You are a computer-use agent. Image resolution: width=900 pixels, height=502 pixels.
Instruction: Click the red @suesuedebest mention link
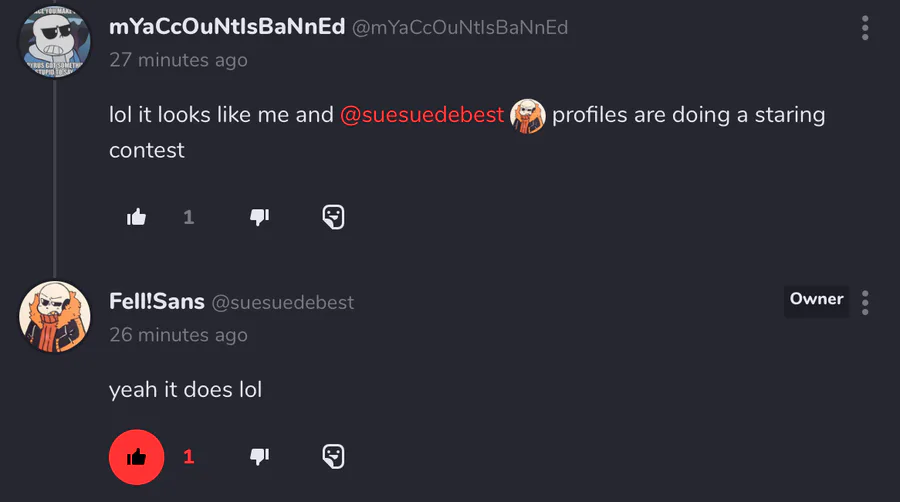tap(422, 115)
